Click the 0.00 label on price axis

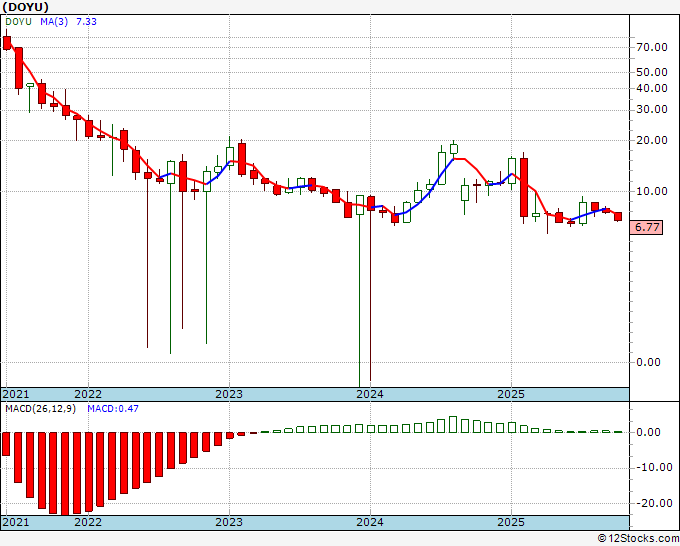tap(648, 362)
